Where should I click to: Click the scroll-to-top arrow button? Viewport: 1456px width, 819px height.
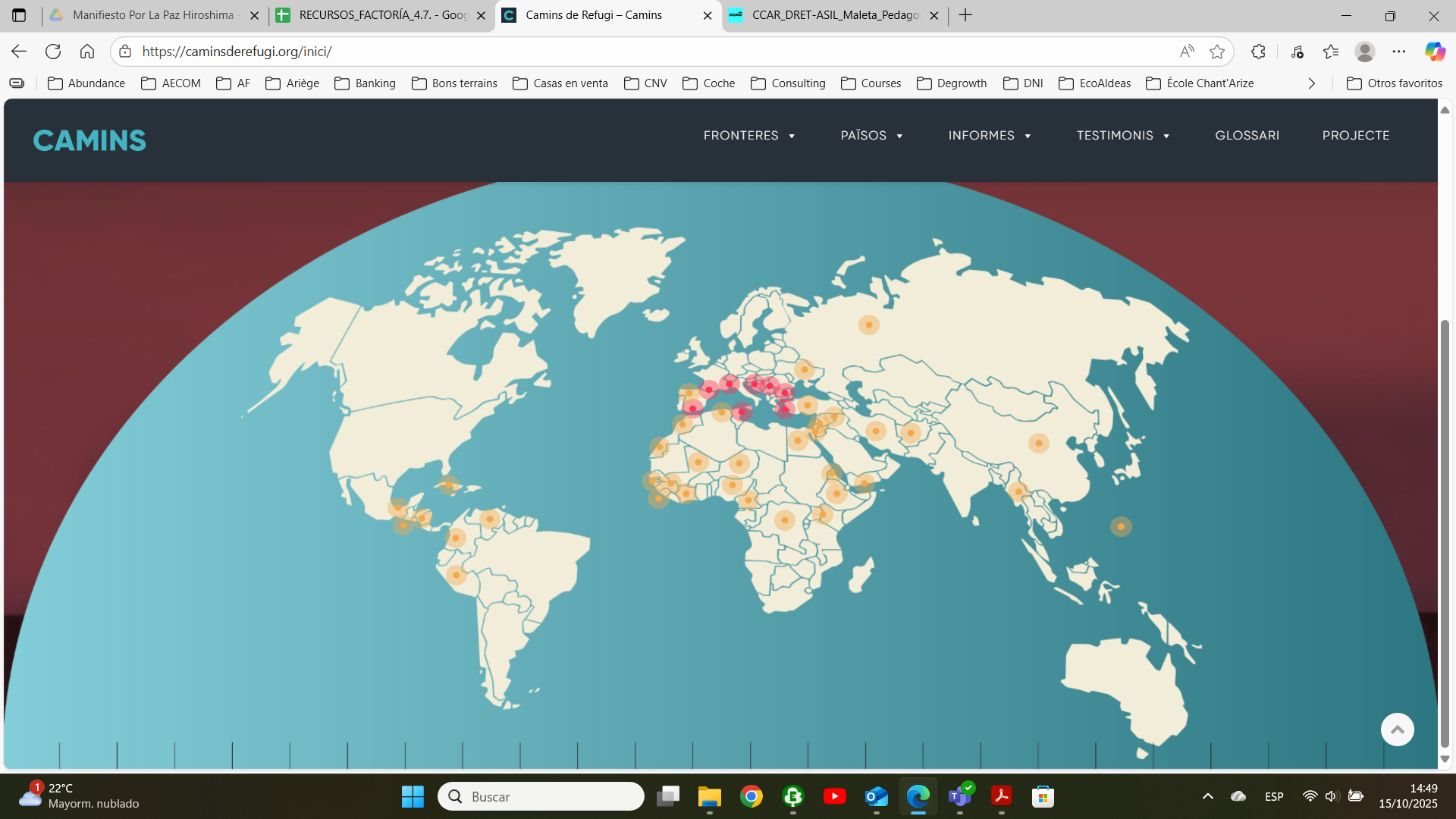click(x=1397, y=730)
